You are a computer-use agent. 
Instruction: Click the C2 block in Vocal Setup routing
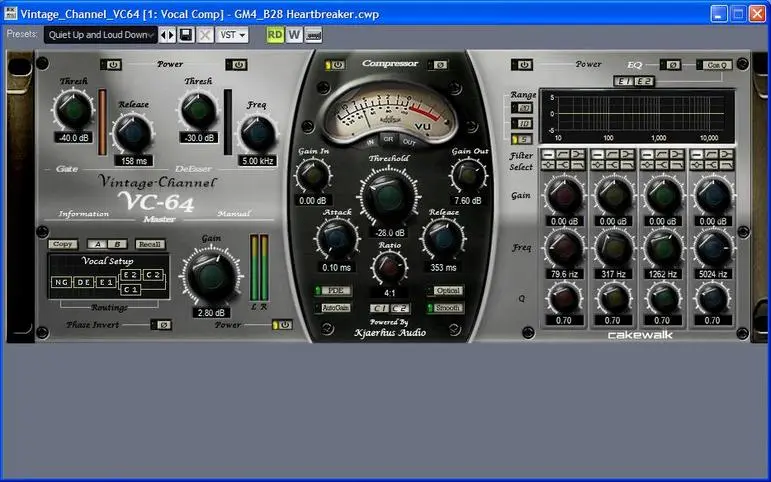(x=153, y=274)
